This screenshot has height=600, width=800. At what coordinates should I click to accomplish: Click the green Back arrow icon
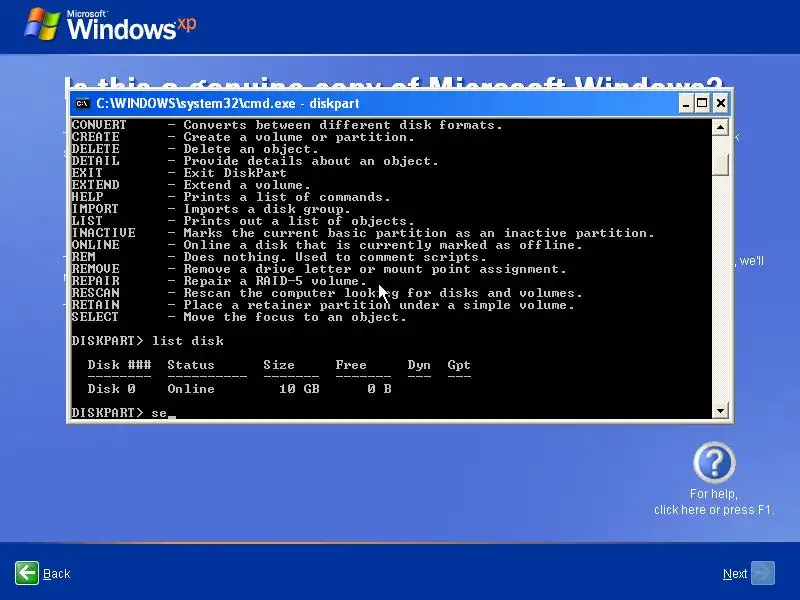(27, 573)
